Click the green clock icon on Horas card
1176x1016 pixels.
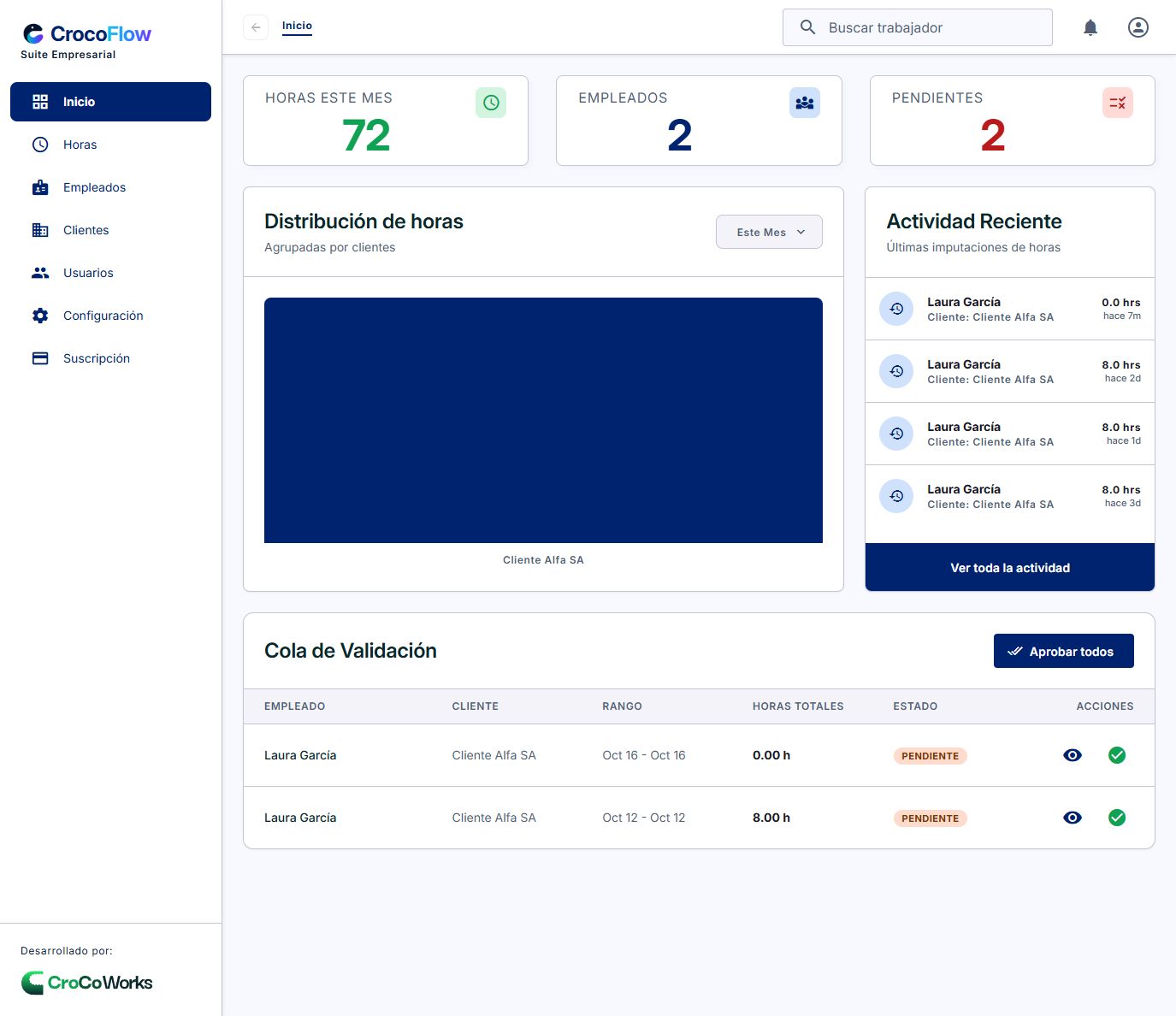[x=491, y=103]
